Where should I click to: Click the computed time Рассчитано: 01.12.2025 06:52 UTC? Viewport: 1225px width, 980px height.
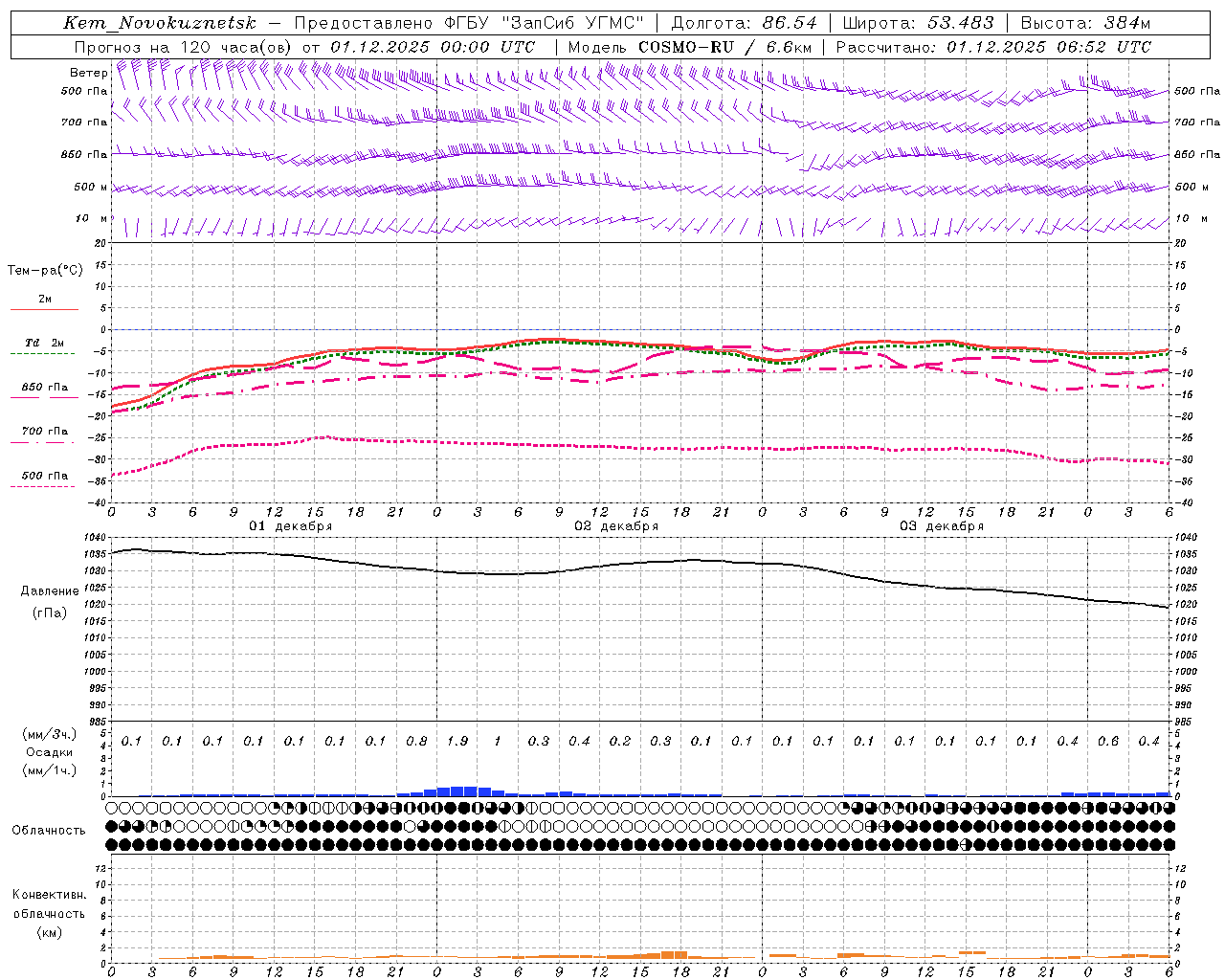tap(993, 47)
